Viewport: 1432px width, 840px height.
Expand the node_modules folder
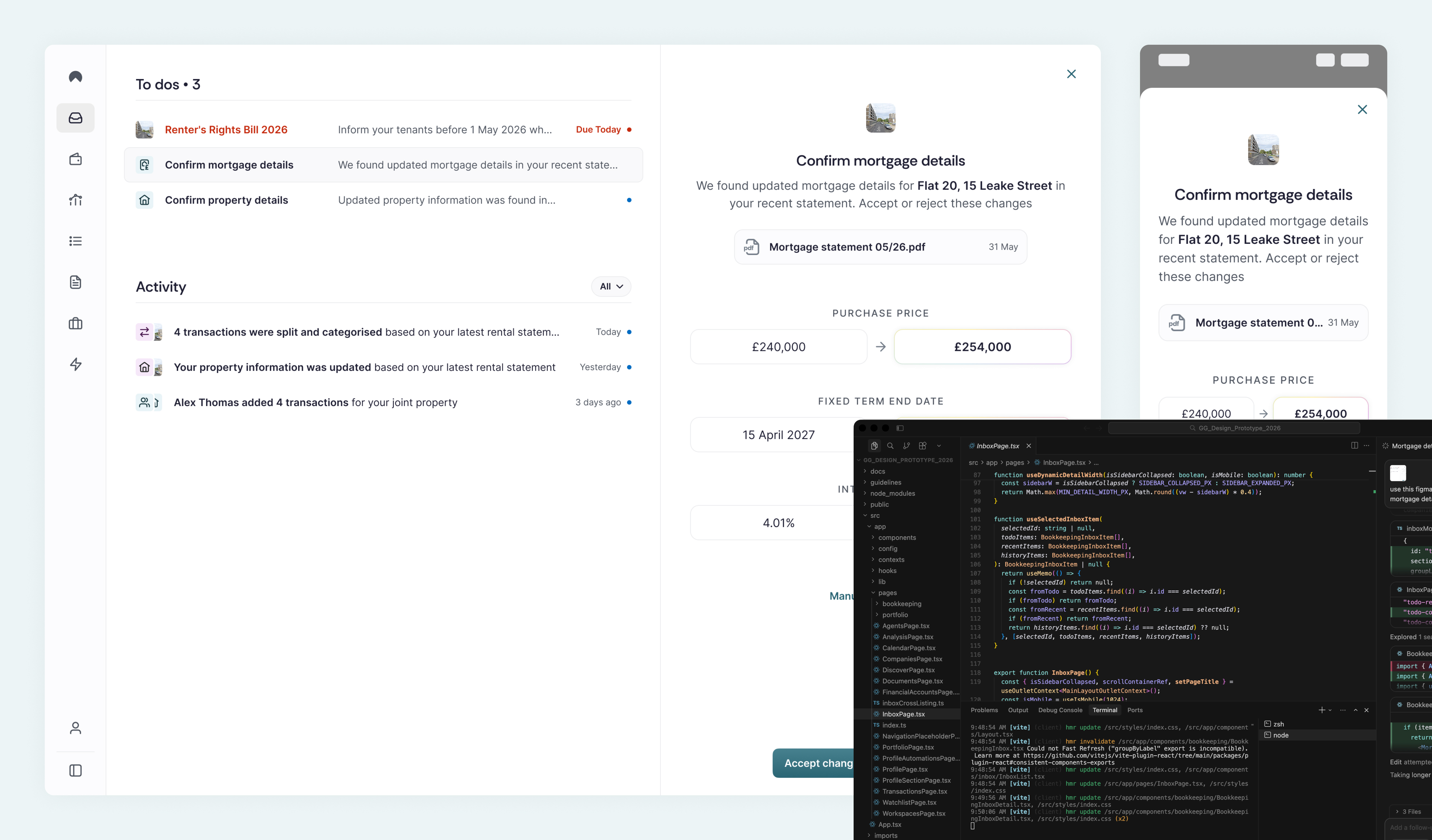906,494
